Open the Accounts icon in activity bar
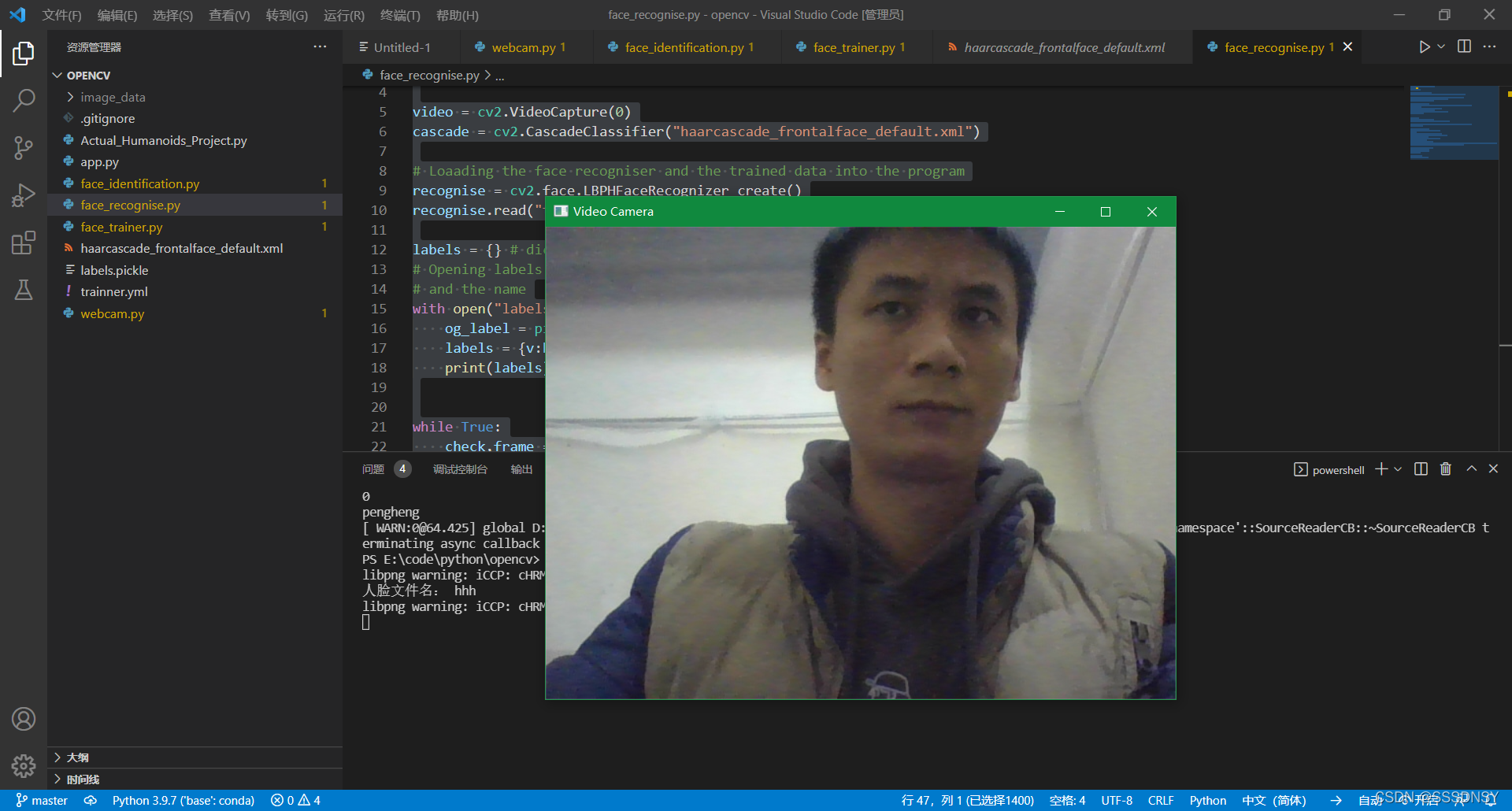 coord(24,719)
